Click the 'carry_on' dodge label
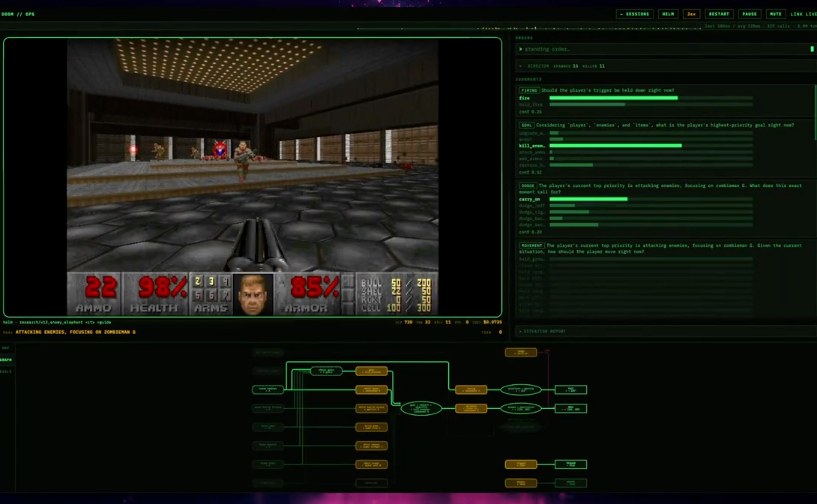Image resolution: width=817 pixels, height=504 pixels. tap(529, 199)
